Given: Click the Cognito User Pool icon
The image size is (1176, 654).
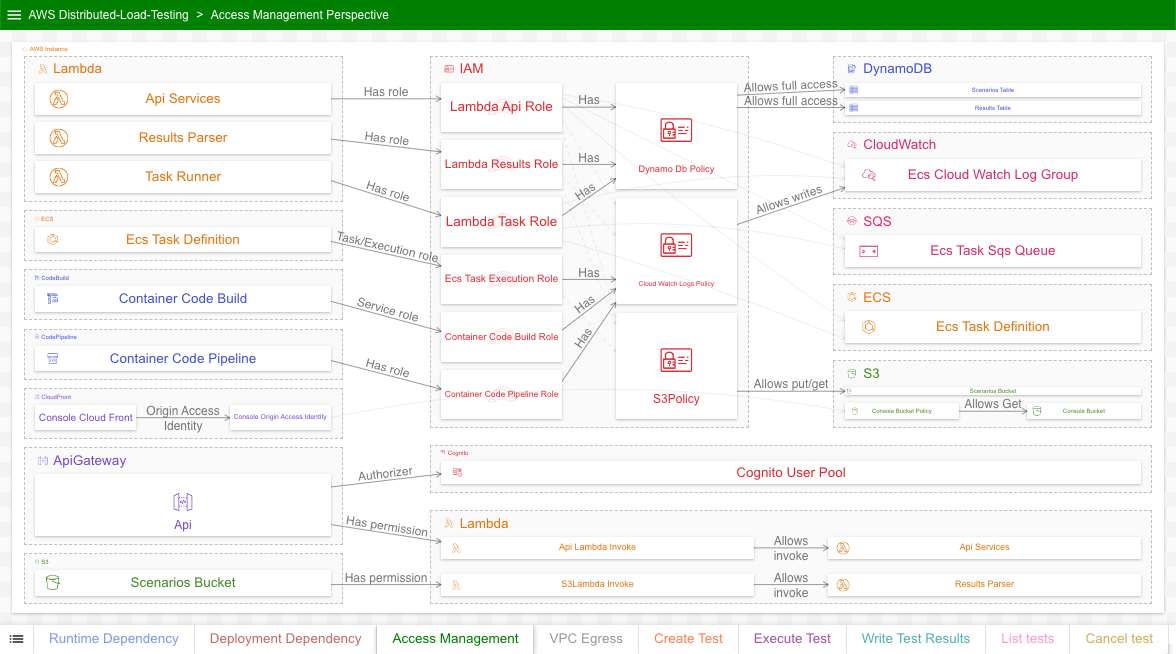Looking at the screenshot, I should 458,472.
